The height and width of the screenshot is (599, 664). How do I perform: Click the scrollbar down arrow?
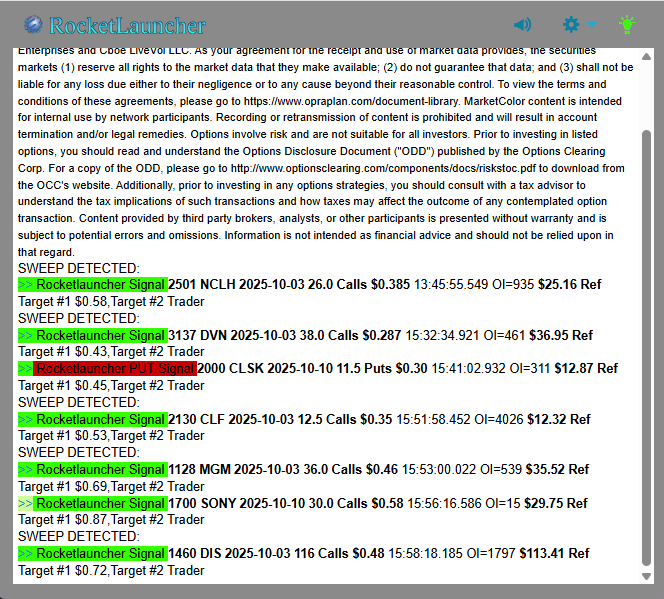(x=646, y=576)
